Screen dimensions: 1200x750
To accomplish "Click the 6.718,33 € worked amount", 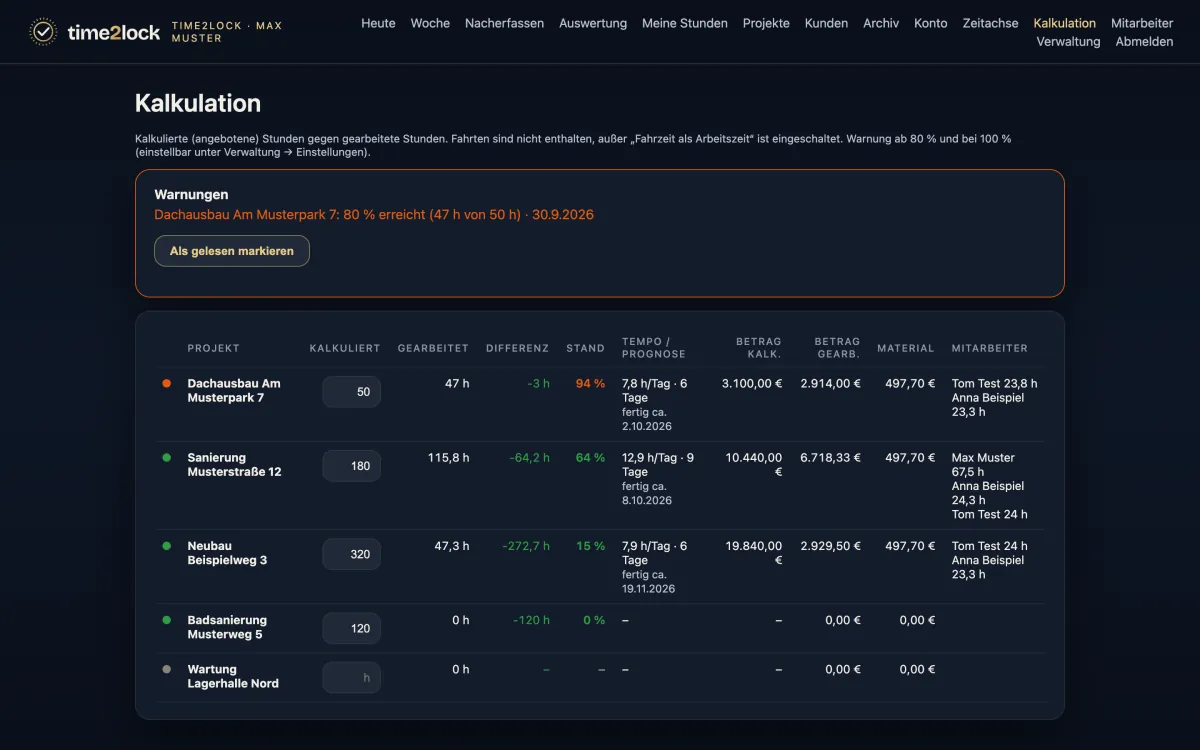I will tap(830, 458).
